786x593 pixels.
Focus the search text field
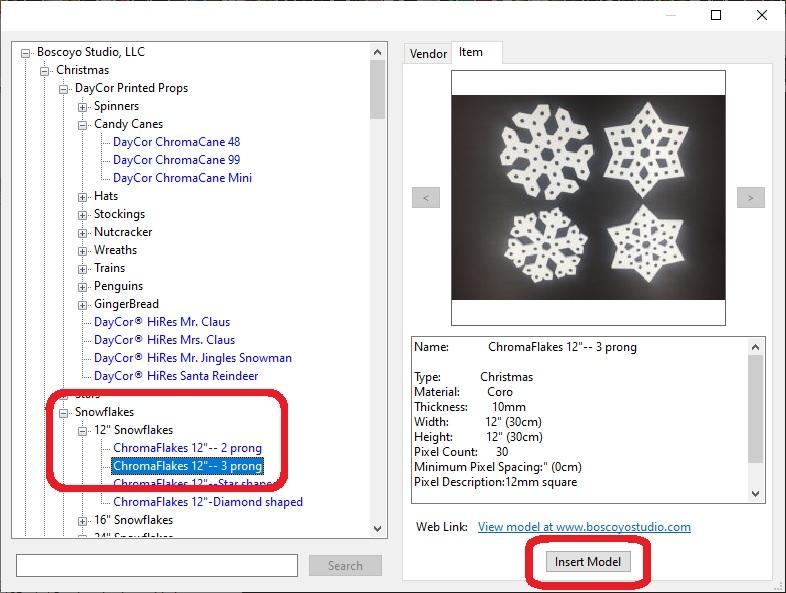pos(157,565)
